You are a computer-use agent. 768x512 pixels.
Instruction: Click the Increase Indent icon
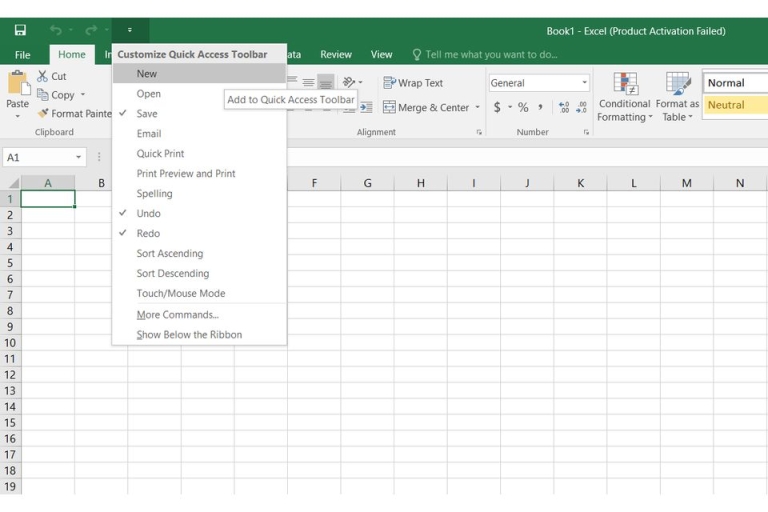[x=366, y=107]
